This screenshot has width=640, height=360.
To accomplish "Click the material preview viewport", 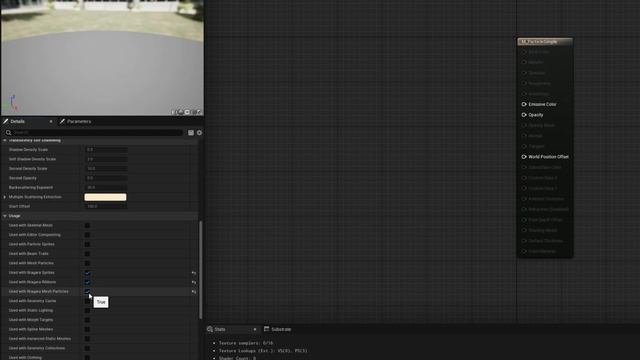I will click(102, 58).
